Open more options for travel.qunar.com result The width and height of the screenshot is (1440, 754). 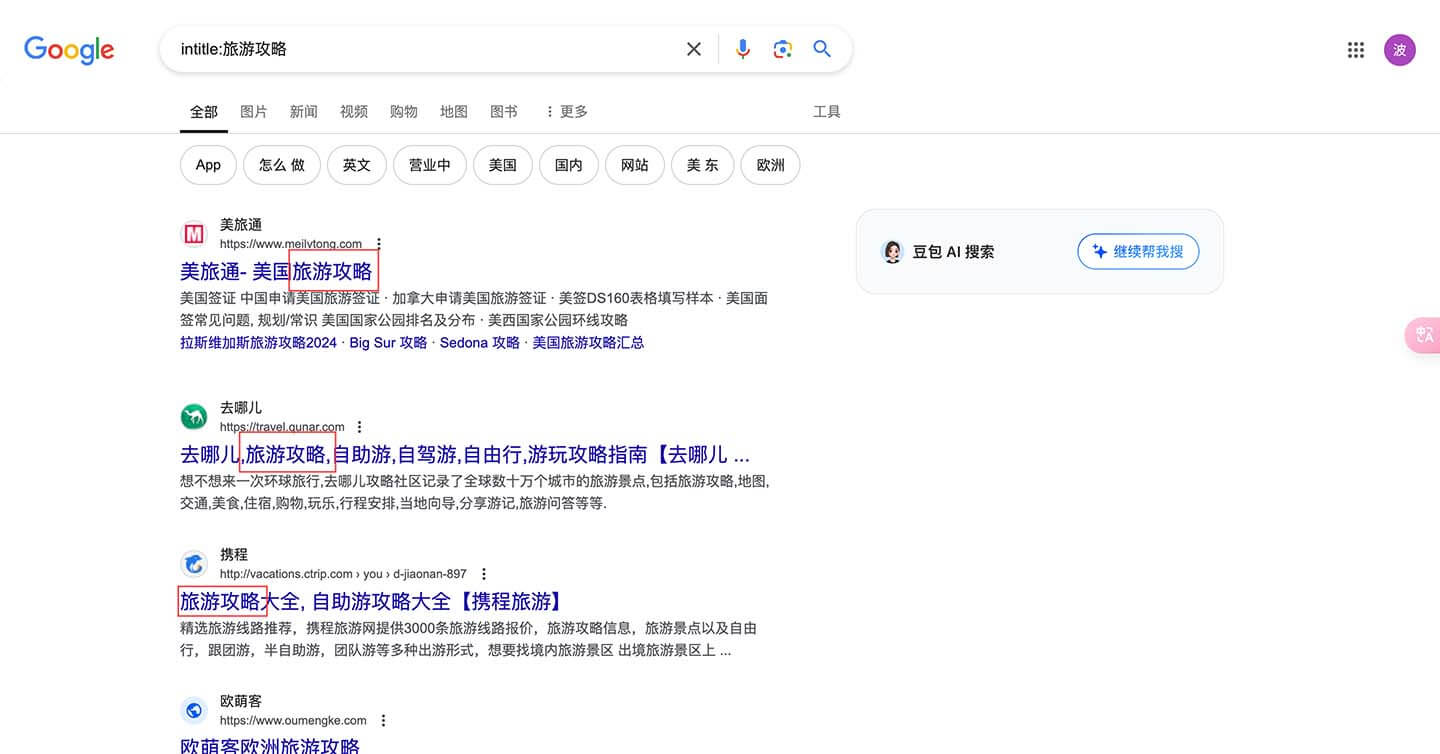coord(360,427)
